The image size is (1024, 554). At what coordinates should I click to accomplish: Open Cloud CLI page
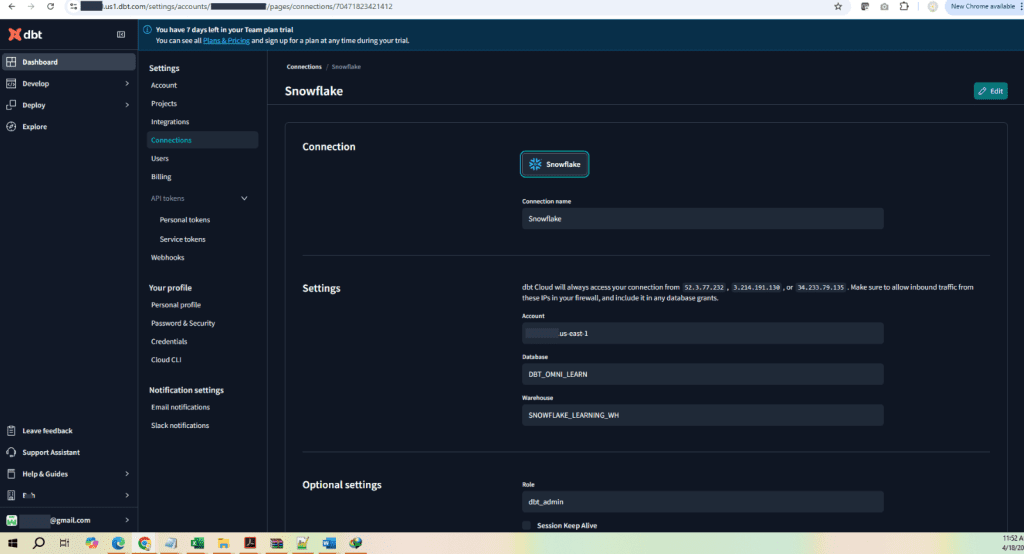click(166, 360)
